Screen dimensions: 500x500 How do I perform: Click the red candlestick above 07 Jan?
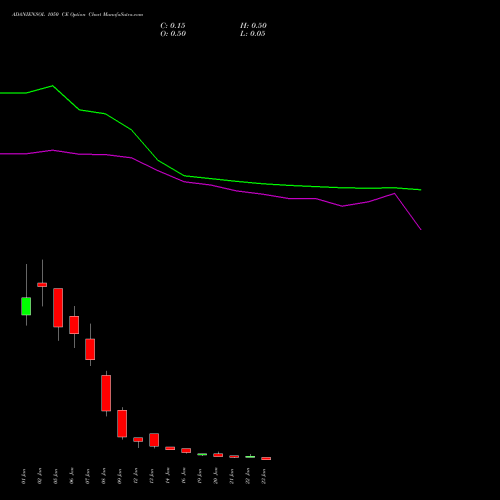pos(90,349)
